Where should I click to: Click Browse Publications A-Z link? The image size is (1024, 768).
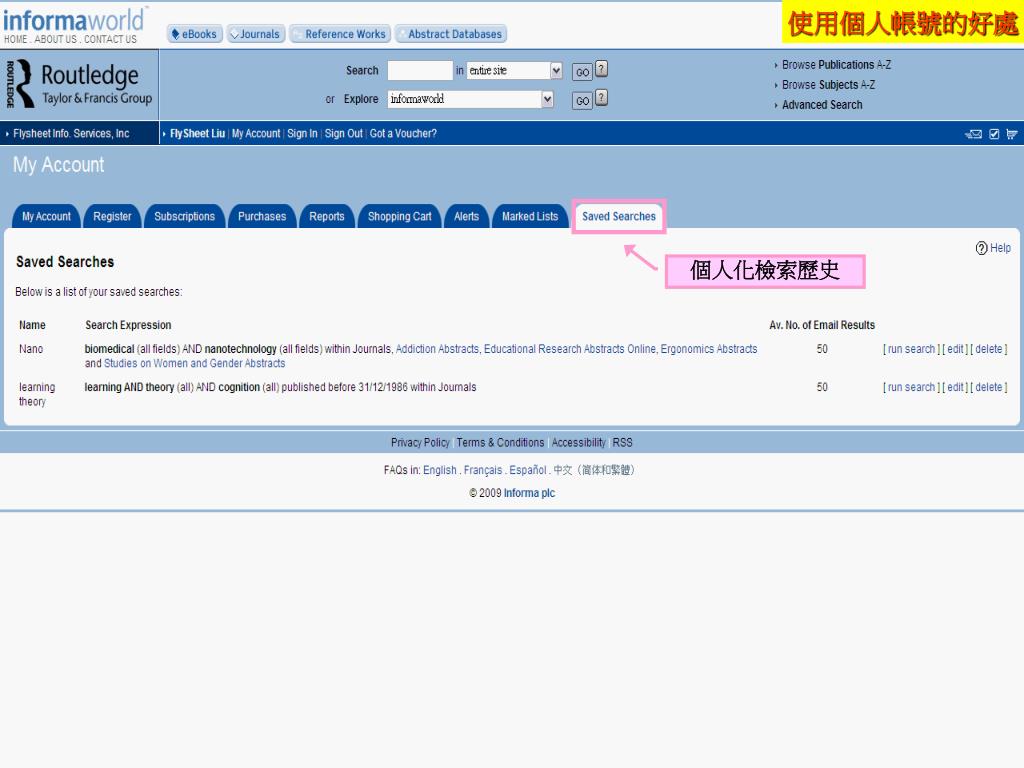[836, 65]
